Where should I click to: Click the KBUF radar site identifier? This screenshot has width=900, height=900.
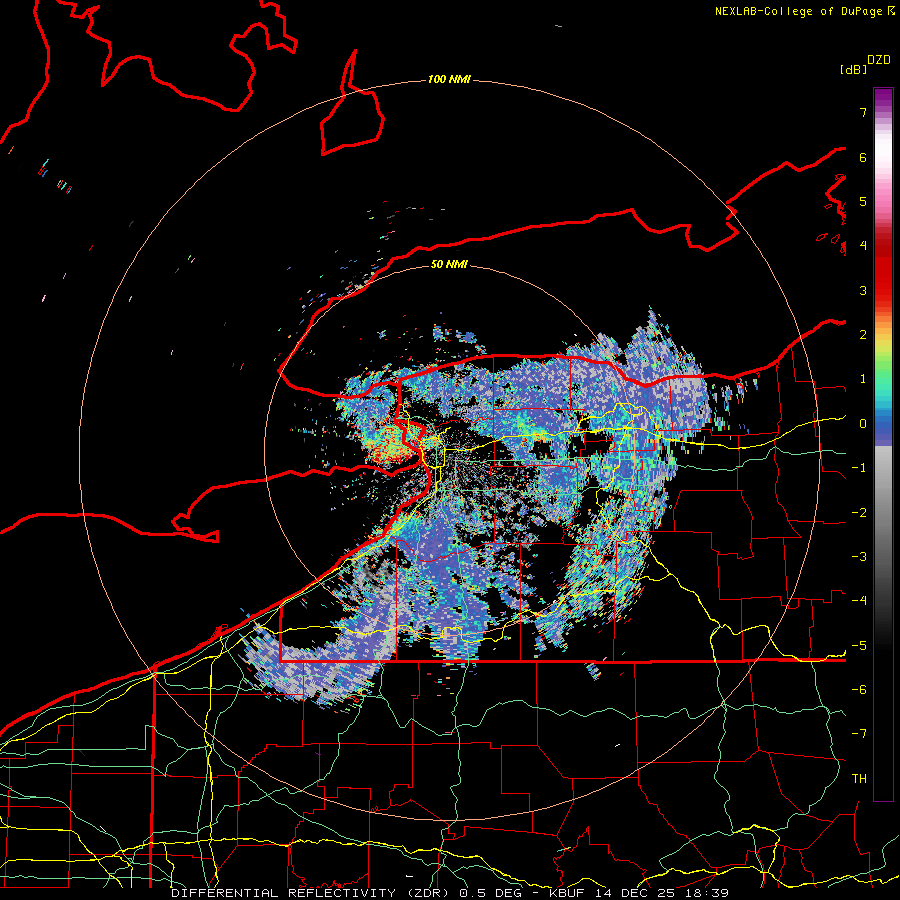[568, 893]
